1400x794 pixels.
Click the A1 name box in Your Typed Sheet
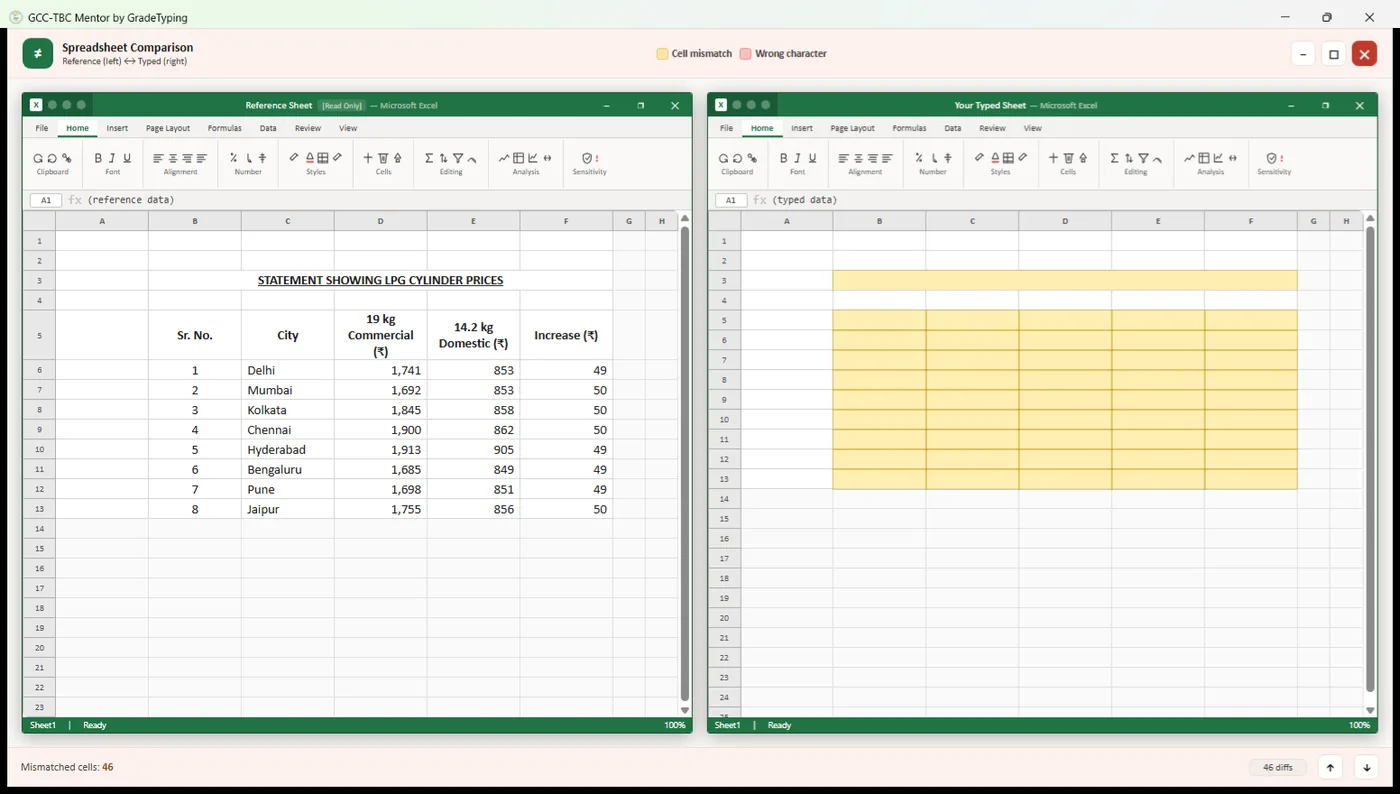tap(731, 200)
